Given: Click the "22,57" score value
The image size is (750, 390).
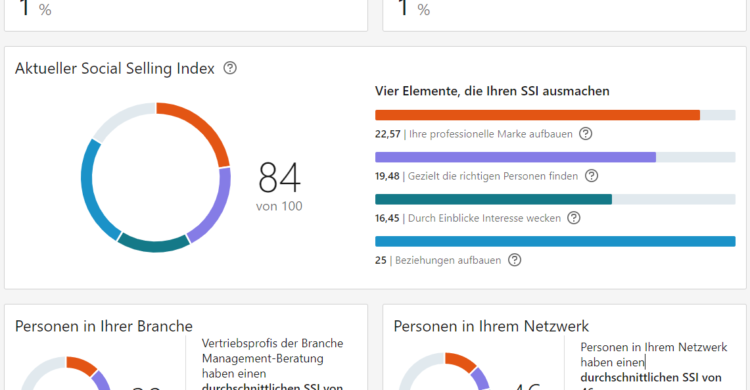Looking at the screenshot, I should tap(387, 134).
